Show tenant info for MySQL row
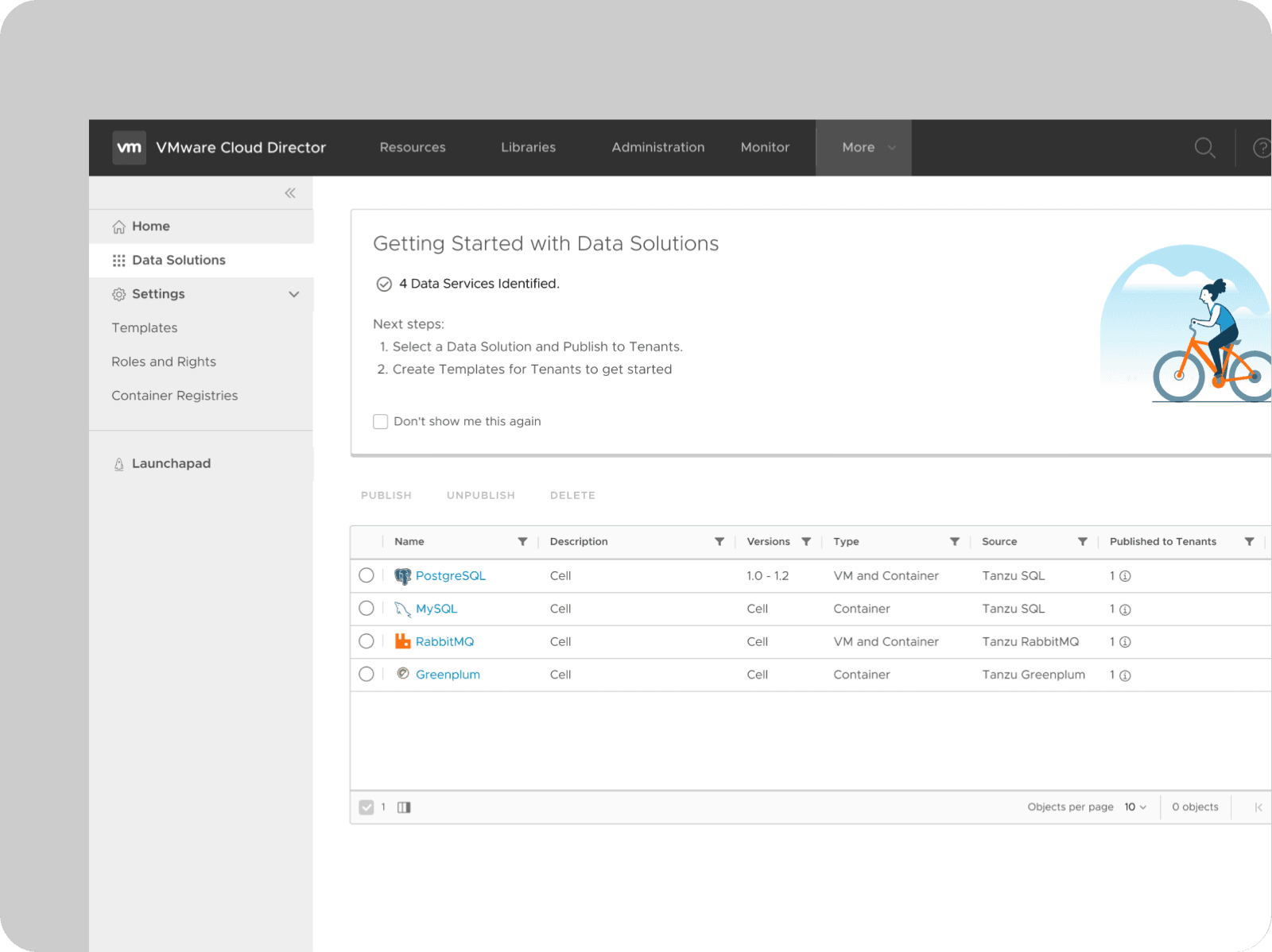This screenshot has height=952, width=1272. (x=1125, y=610)
